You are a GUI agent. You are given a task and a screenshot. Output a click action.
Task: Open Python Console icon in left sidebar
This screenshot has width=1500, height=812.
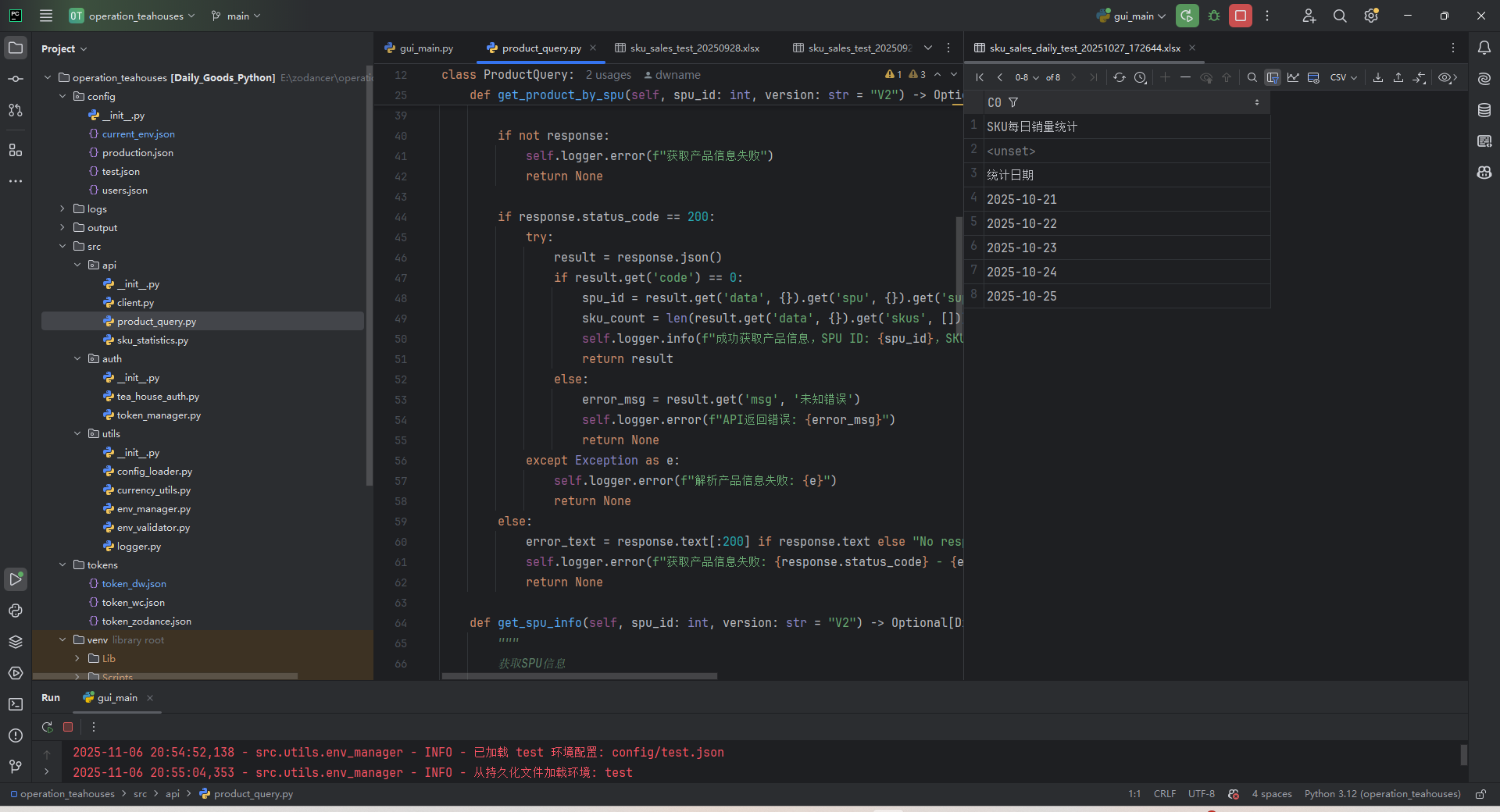point(16,611)
